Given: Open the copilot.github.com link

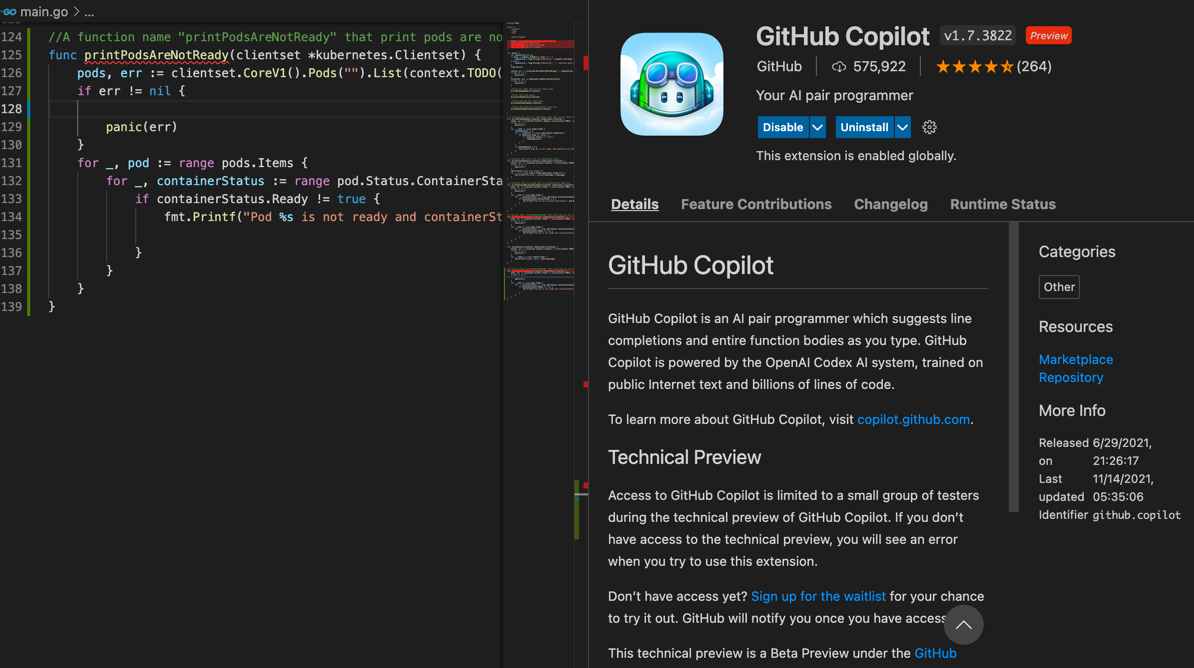Looking at the screenshot, I should tap(913, 420).
